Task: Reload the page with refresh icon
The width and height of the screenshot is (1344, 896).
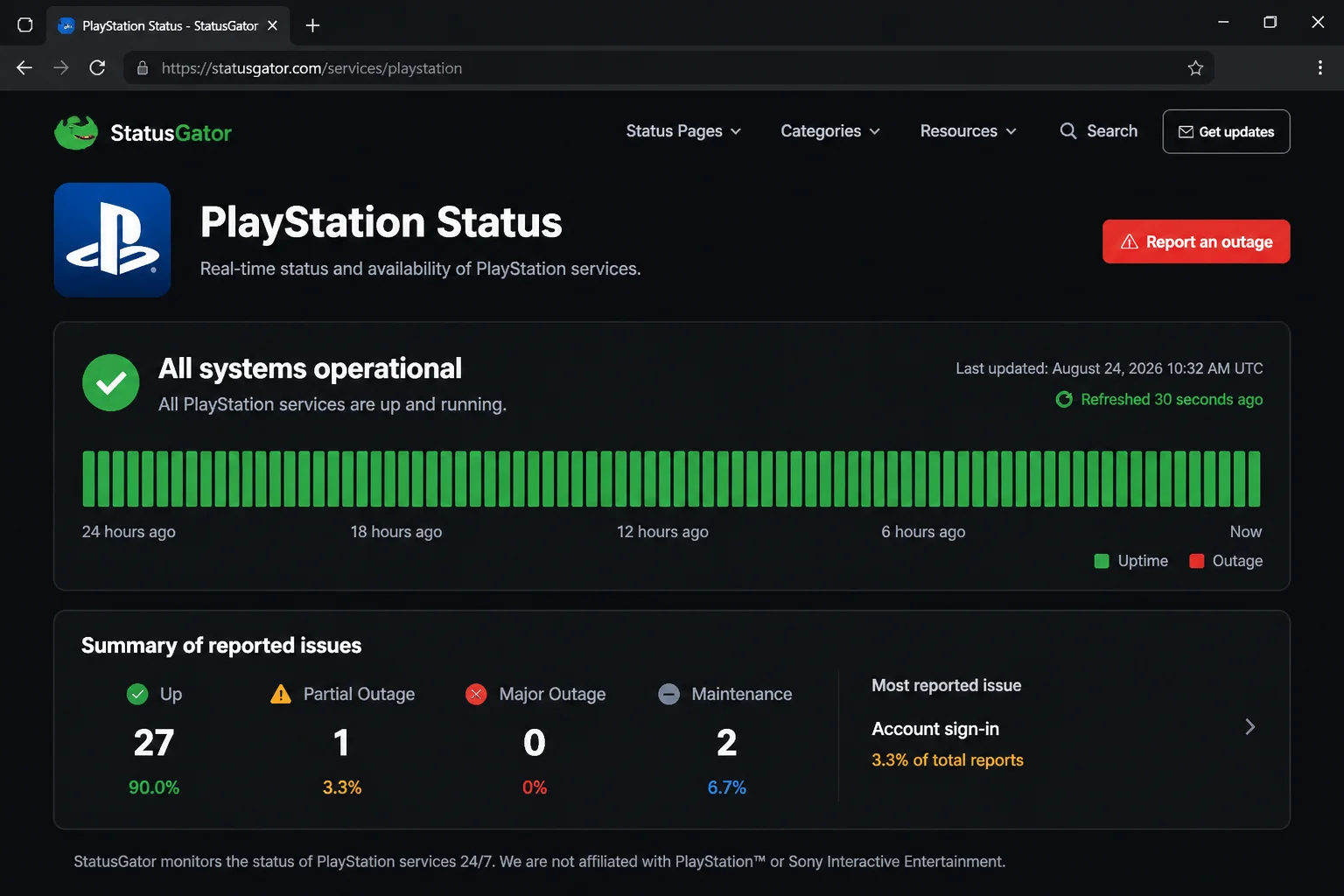Action: (97, 68)
